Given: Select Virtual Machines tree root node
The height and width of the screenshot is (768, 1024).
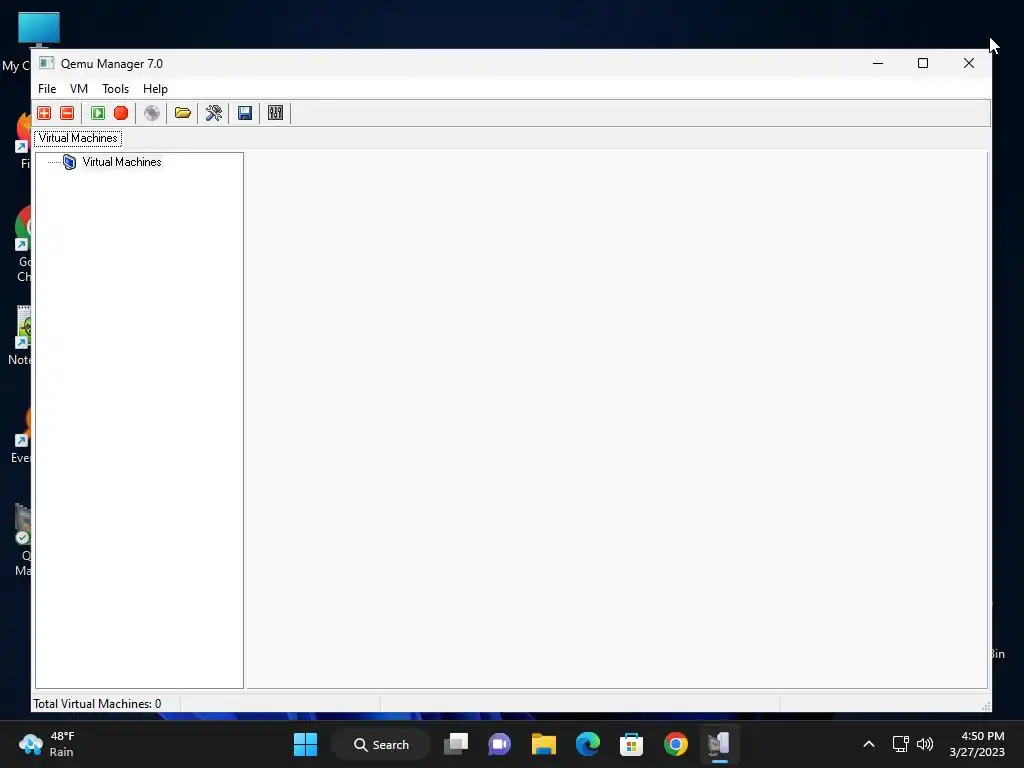Looking at the screenshot, I should pyautogui.click(x=121, y=162).
